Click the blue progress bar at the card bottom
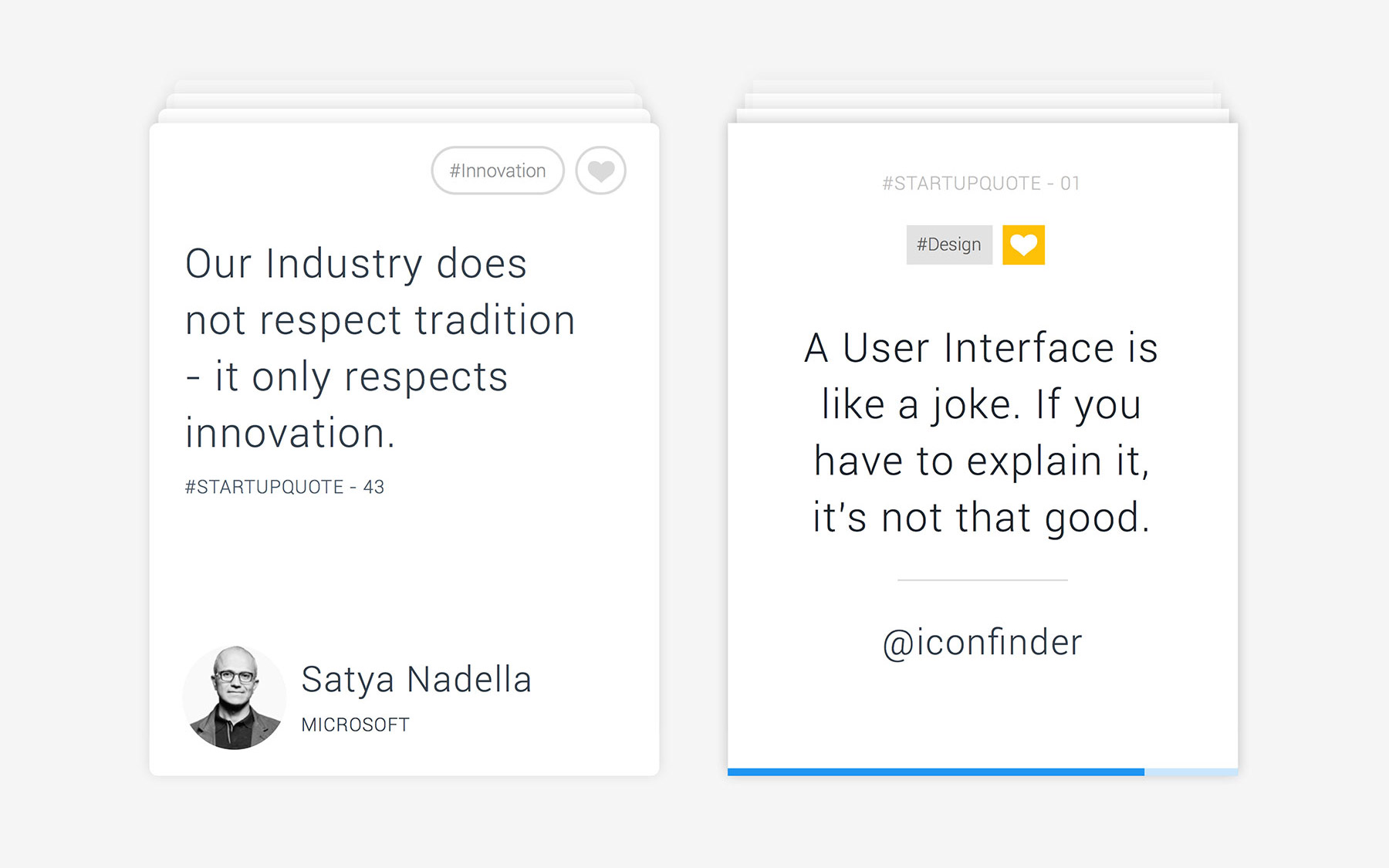Screen dimensions: 1389x868 pyautogui.click(x=935, y=771)
